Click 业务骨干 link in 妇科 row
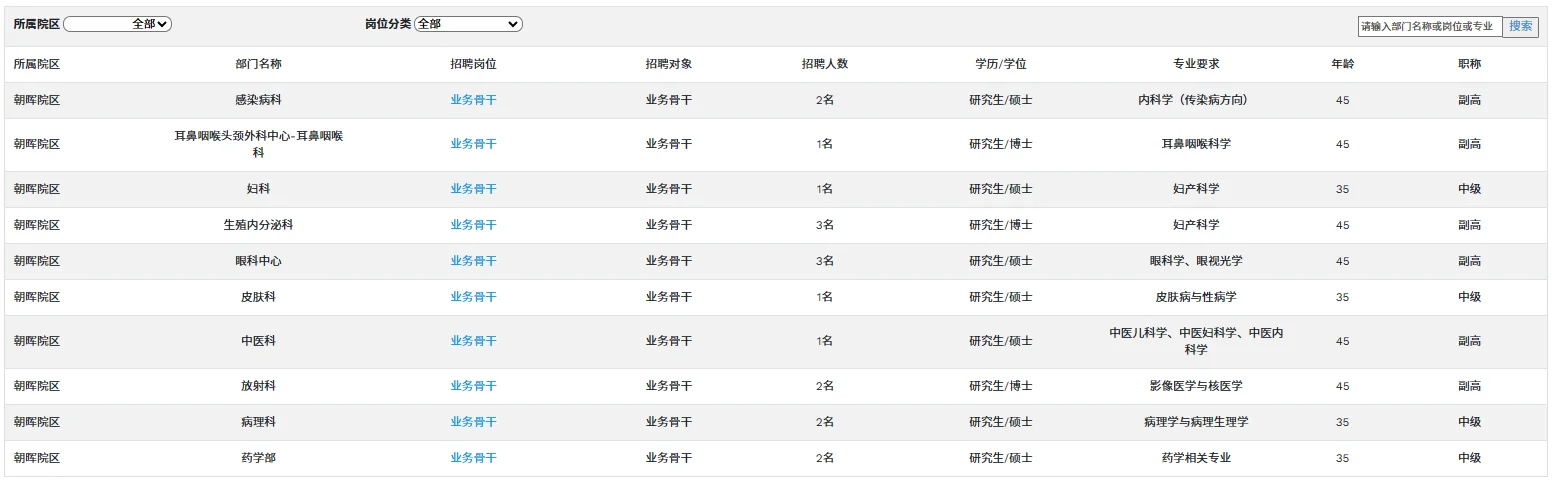Image resolution: width=1555 pixels, height=486 pixels. pos(473,189)
